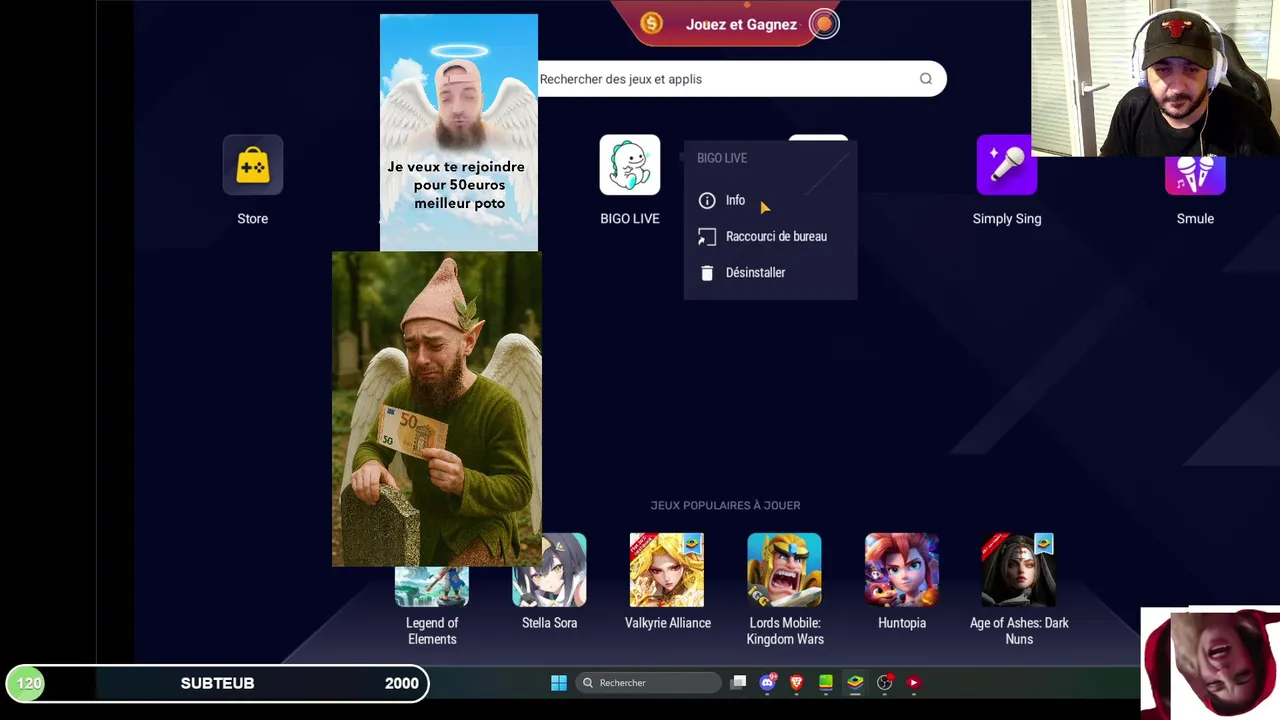
Task: Open Brave browser from the taskbar
Action: tap(797, 683)
